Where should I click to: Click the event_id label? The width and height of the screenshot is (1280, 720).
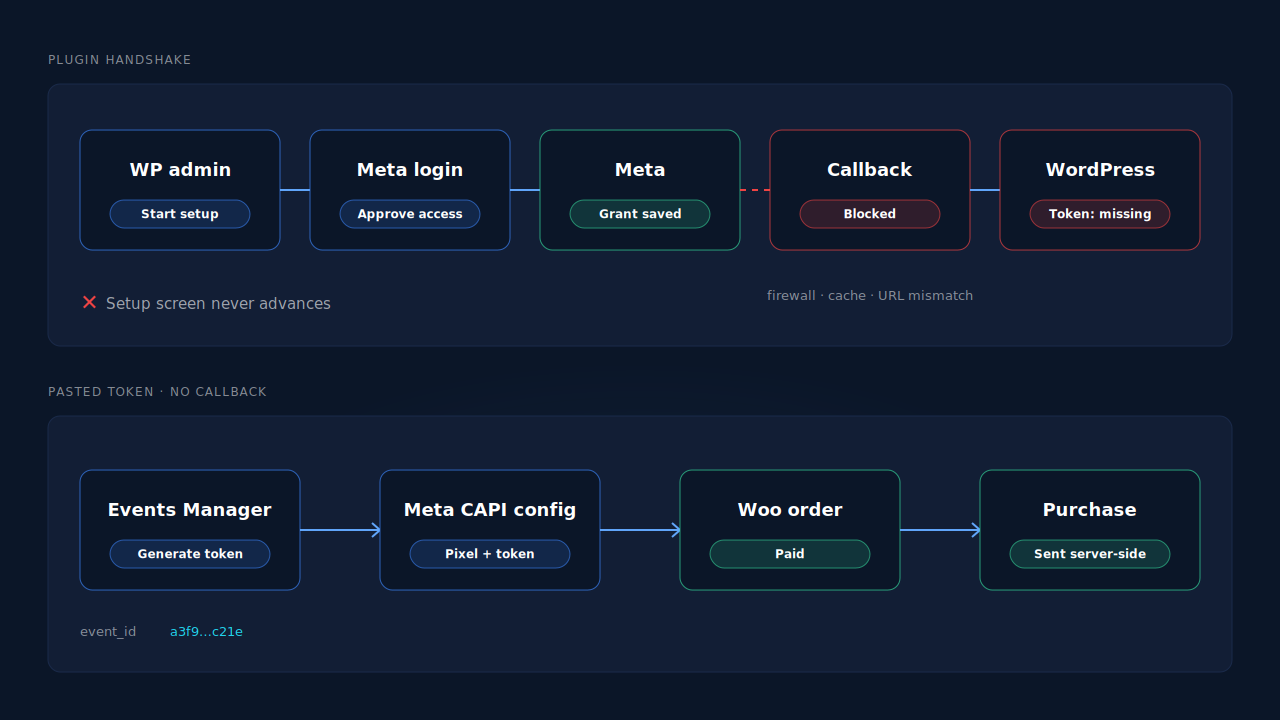108,632
